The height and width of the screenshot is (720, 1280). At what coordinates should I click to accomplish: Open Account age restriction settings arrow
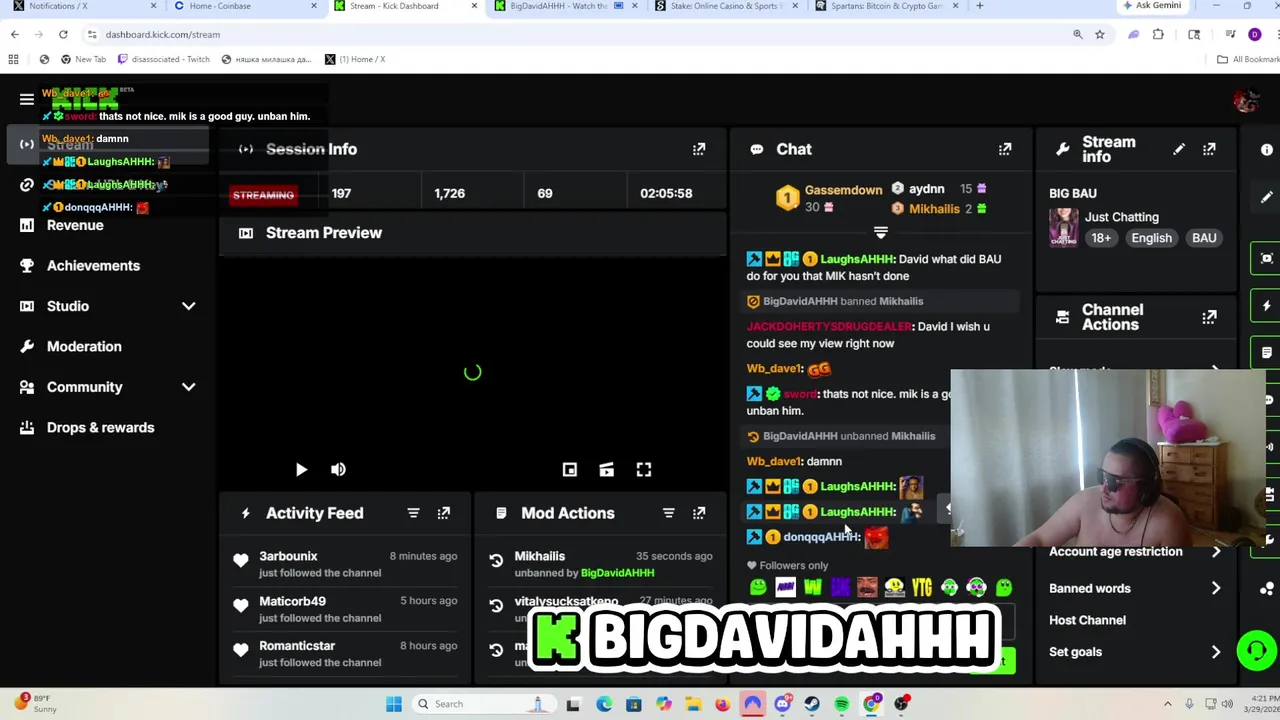click(1215, 552)
